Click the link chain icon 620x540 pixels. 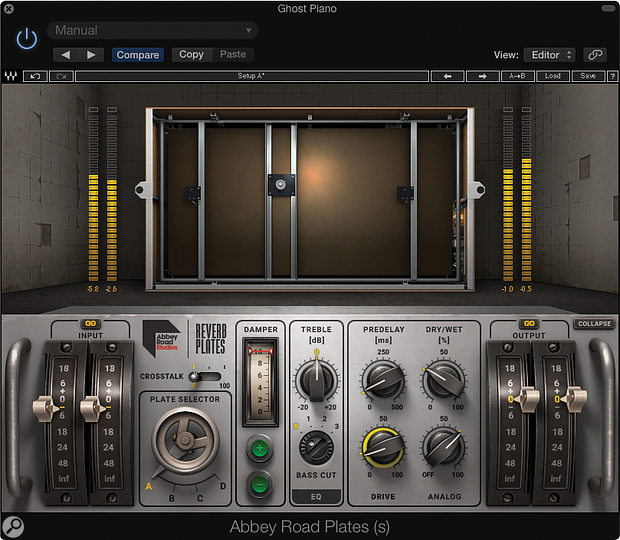[x=595, y=55]
